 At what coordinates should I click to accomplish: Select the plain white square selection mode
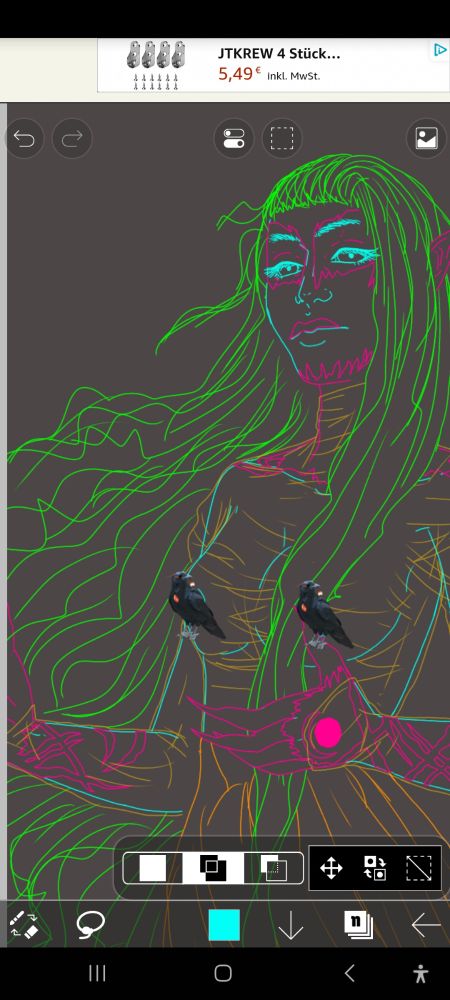[x=153, y=868]
